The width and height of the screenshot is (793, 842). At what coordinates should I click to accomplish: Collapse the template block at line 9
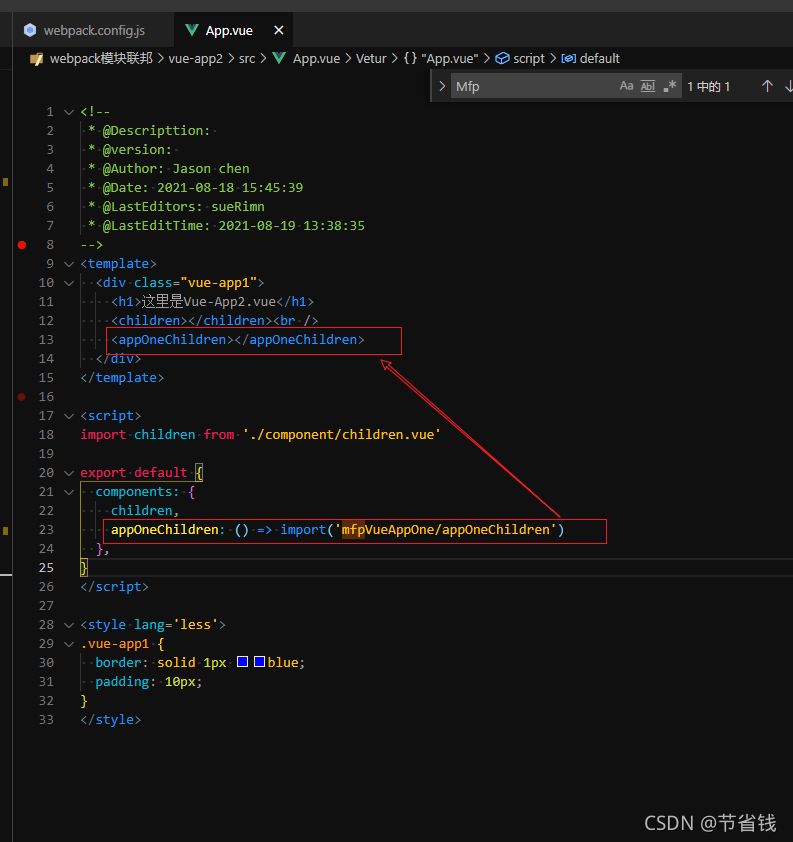coord(69,264)
